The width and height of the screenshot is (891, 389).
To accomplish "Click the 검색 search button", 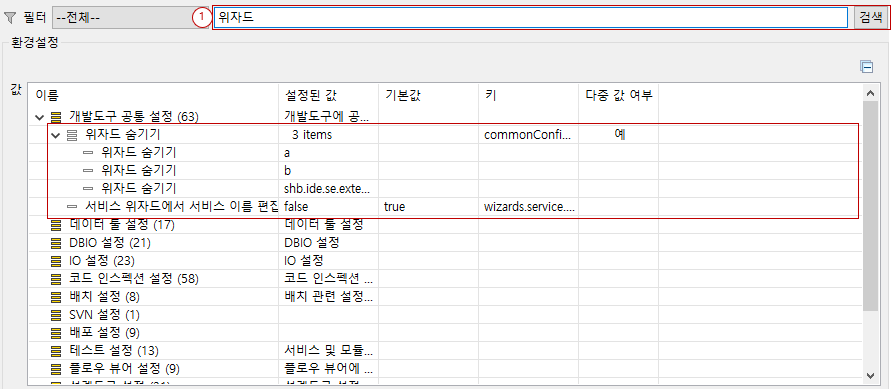I will tap(870, 18).
